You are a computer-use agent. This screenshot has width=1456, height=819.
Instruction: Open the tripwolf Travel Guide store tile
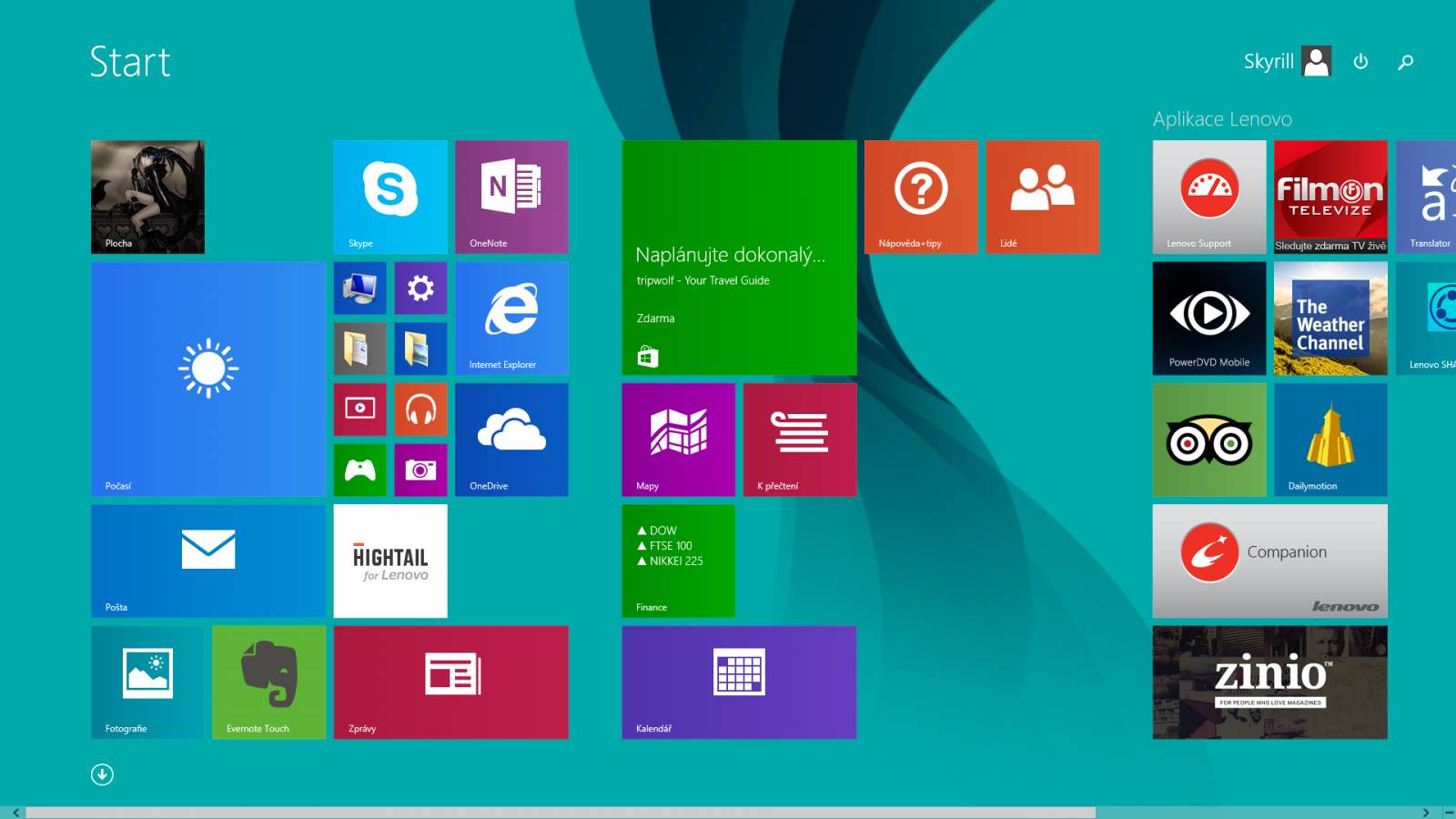click(739, 258)
